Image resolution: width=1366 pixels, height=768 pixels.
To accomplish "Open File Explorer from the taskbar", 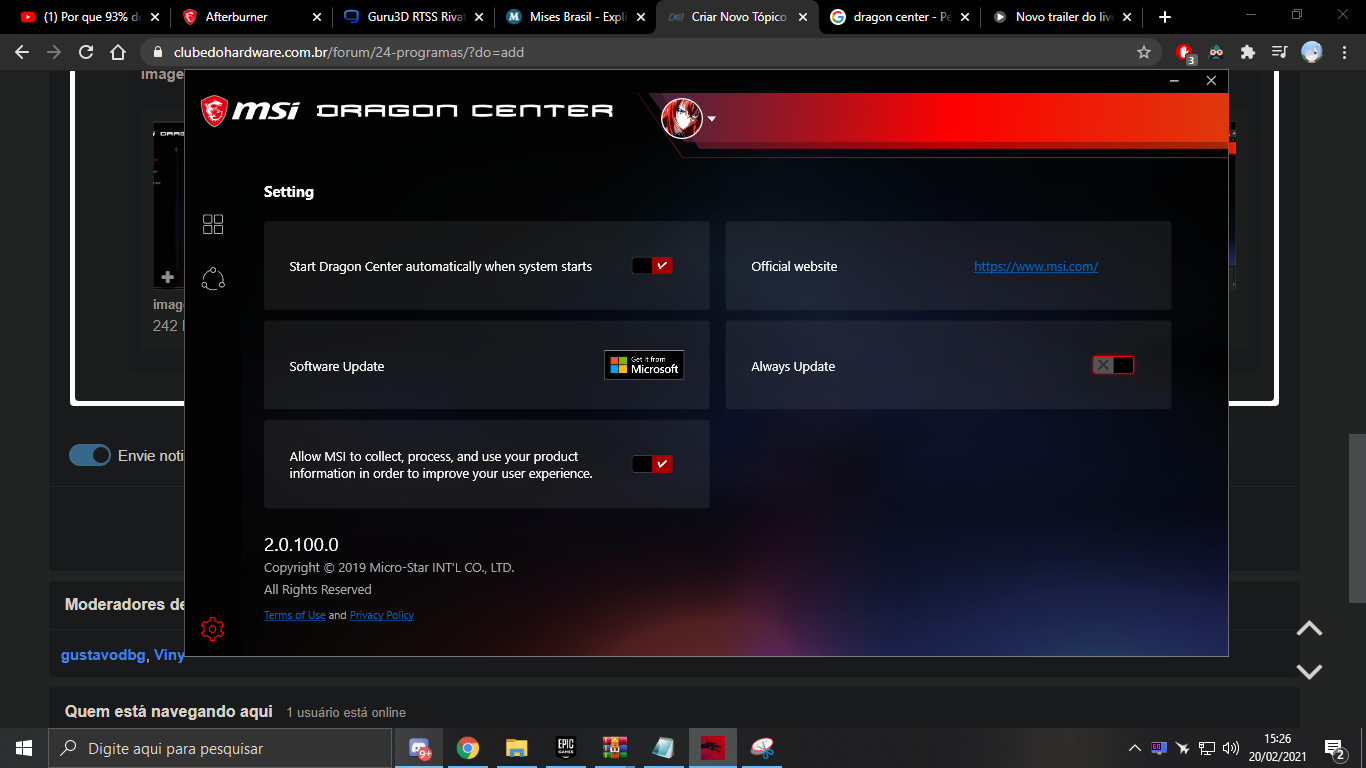I will (516, 748).
